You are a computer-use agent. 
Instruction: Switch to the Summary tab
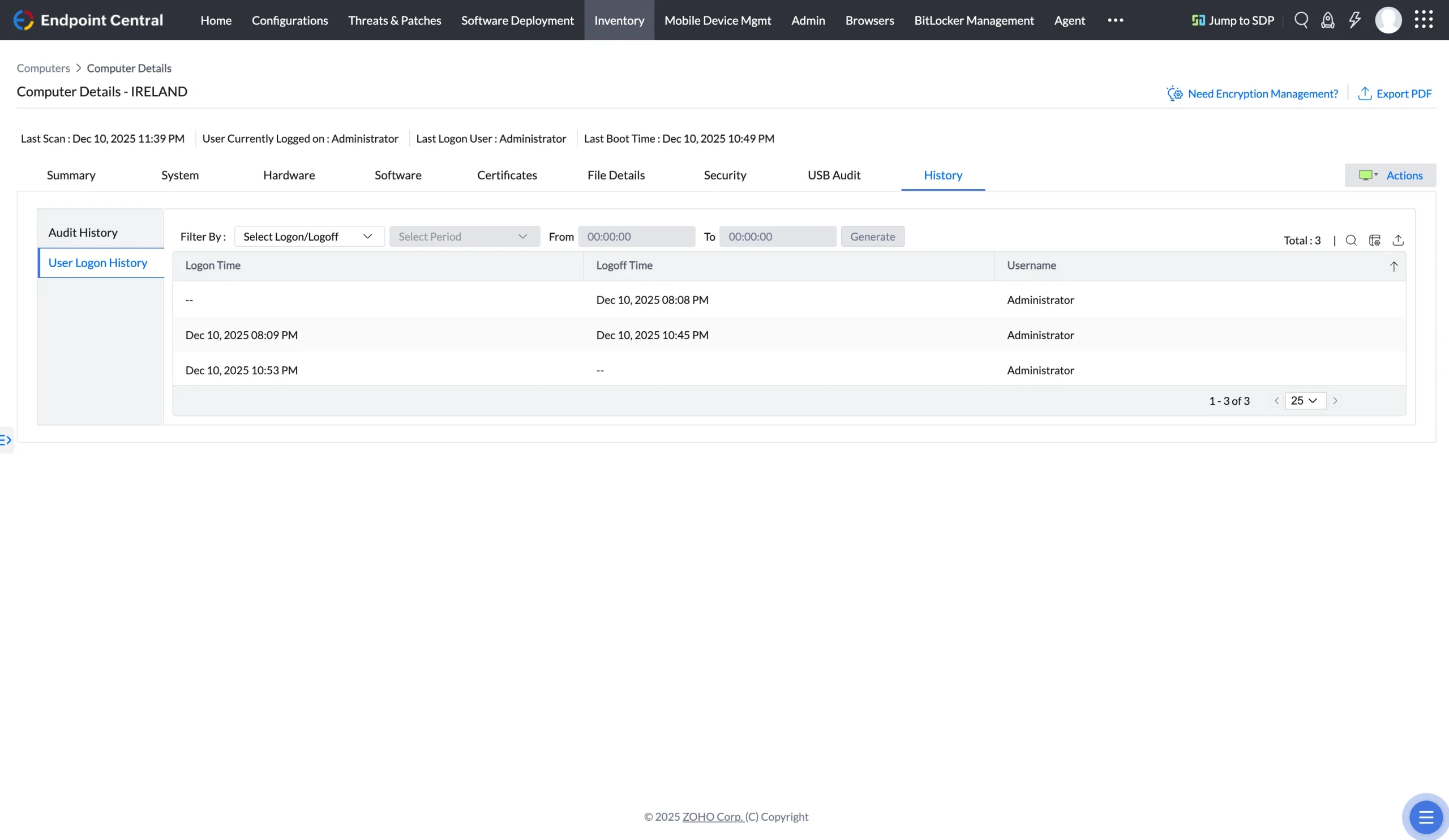[71, 175]
